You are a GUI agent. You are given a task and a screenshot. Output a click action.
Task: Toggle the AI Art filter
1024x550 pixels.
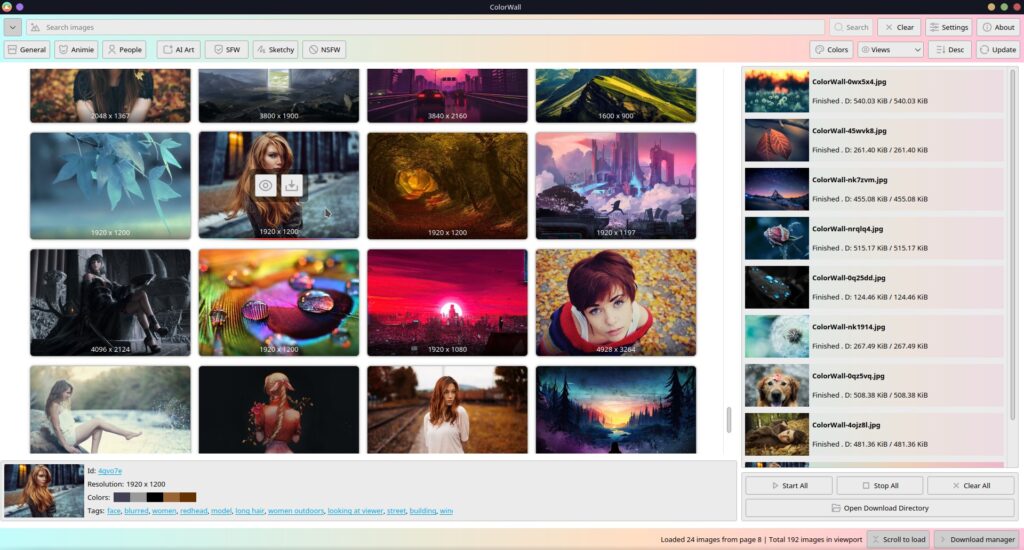[x=179, y=49]
